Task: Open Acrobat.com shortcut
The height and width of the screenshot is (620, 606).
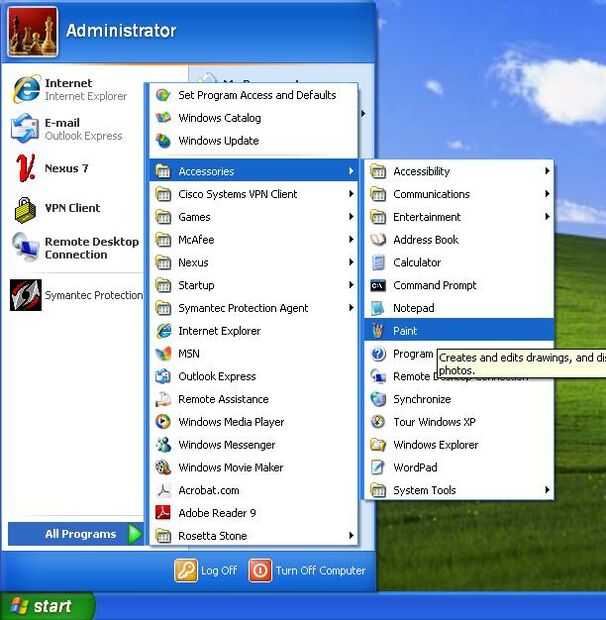Action: click(x=254, y=490)
